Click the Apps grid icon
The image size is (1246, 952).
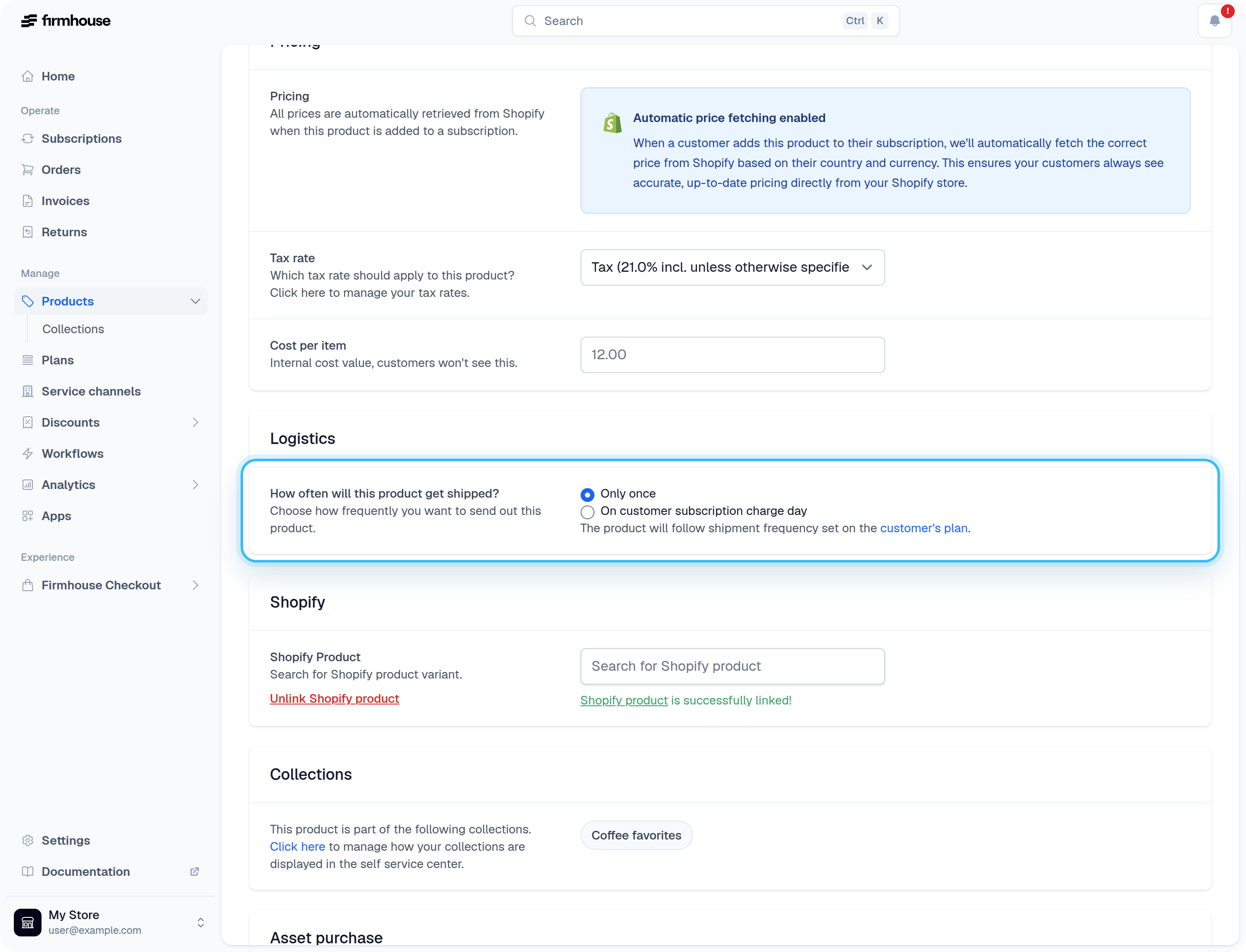pyautogui.click(x=27, y=516)
